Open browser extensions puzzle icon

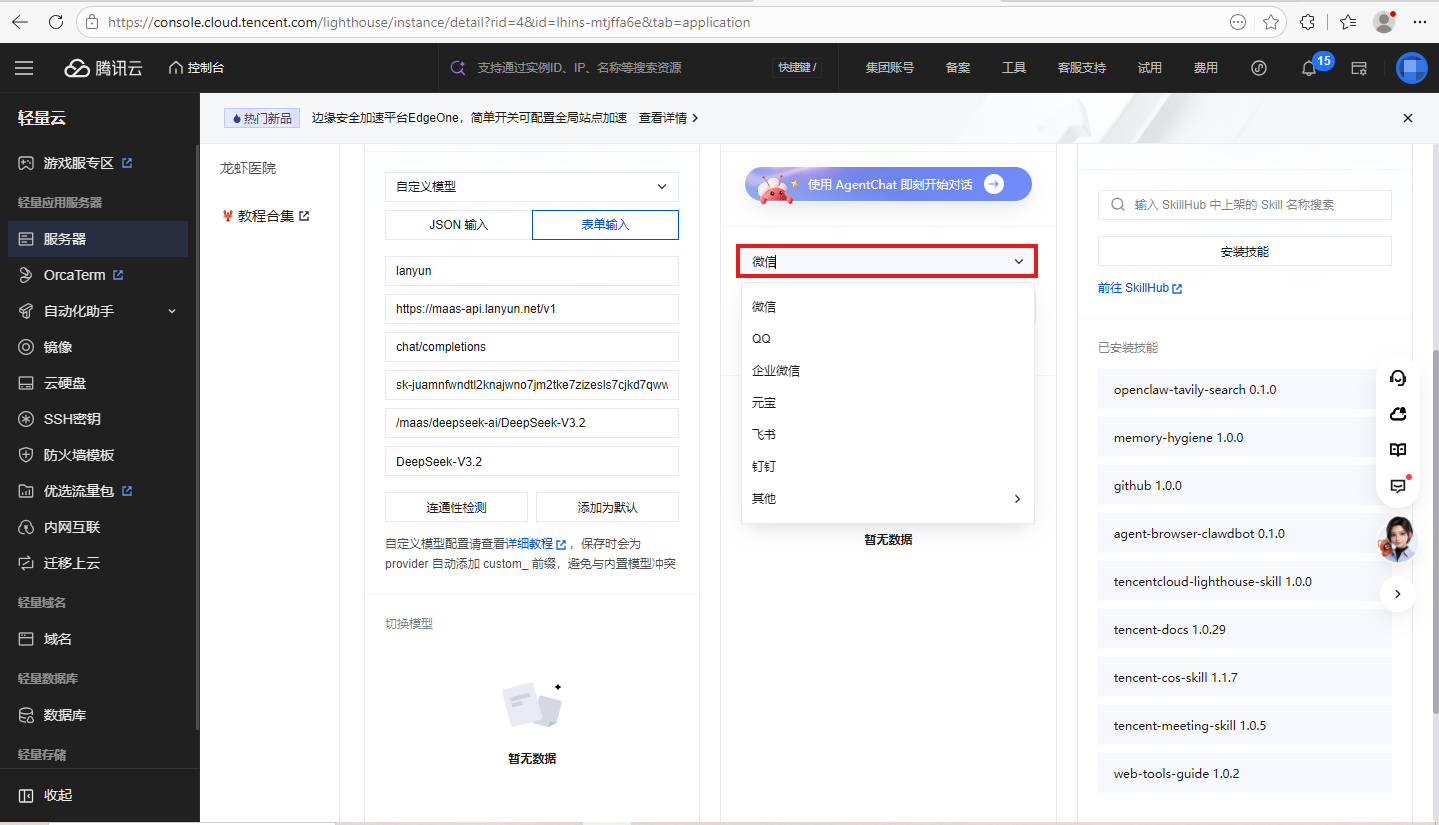1307,22
